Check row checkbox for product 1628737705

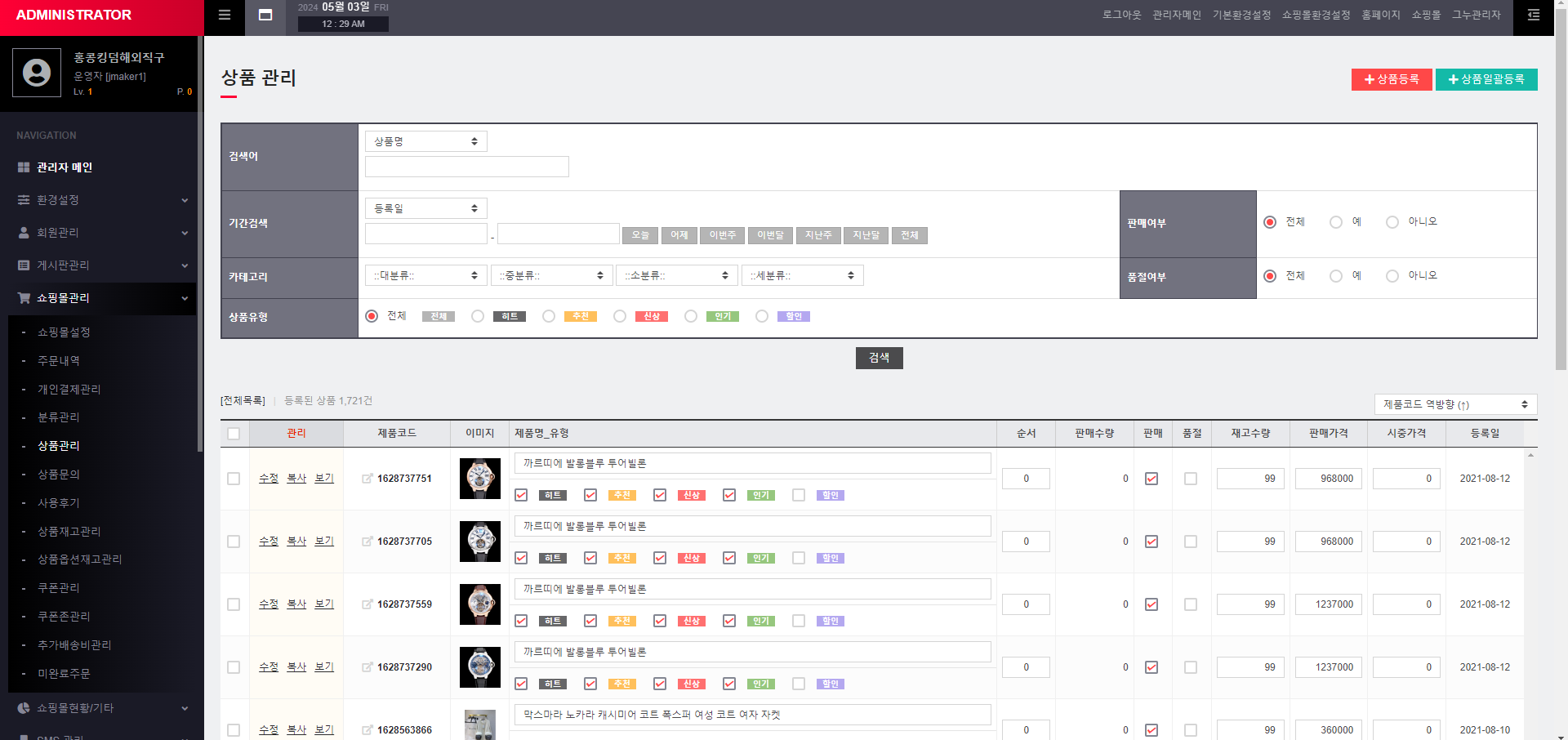pyautogui.click(x=234, y=542)
